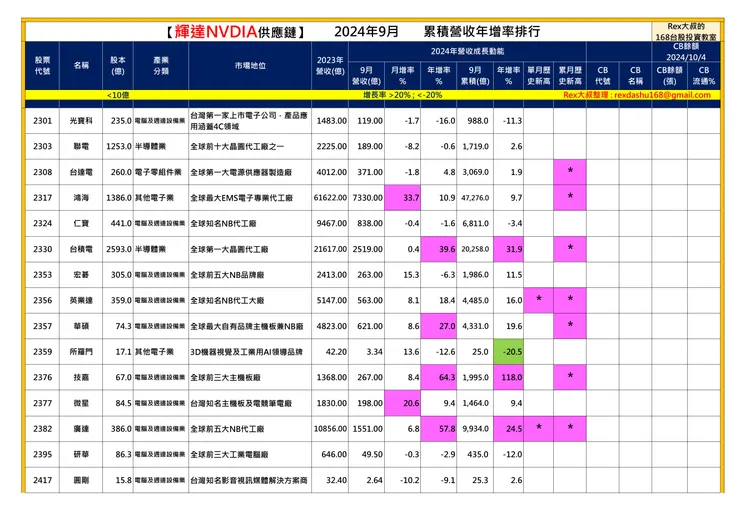Click the pink 64.3 cell
740x523 pixels.
tap(438, 377)
